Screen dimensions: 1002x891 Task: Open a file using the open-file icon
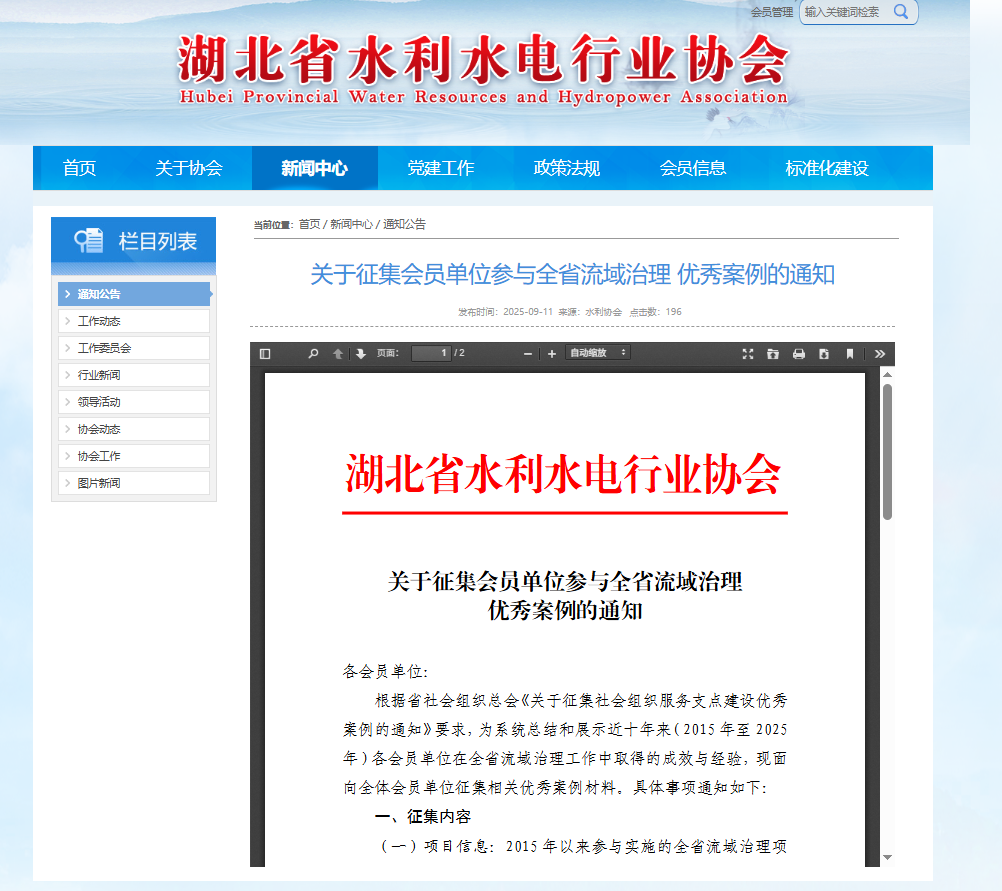773,353
